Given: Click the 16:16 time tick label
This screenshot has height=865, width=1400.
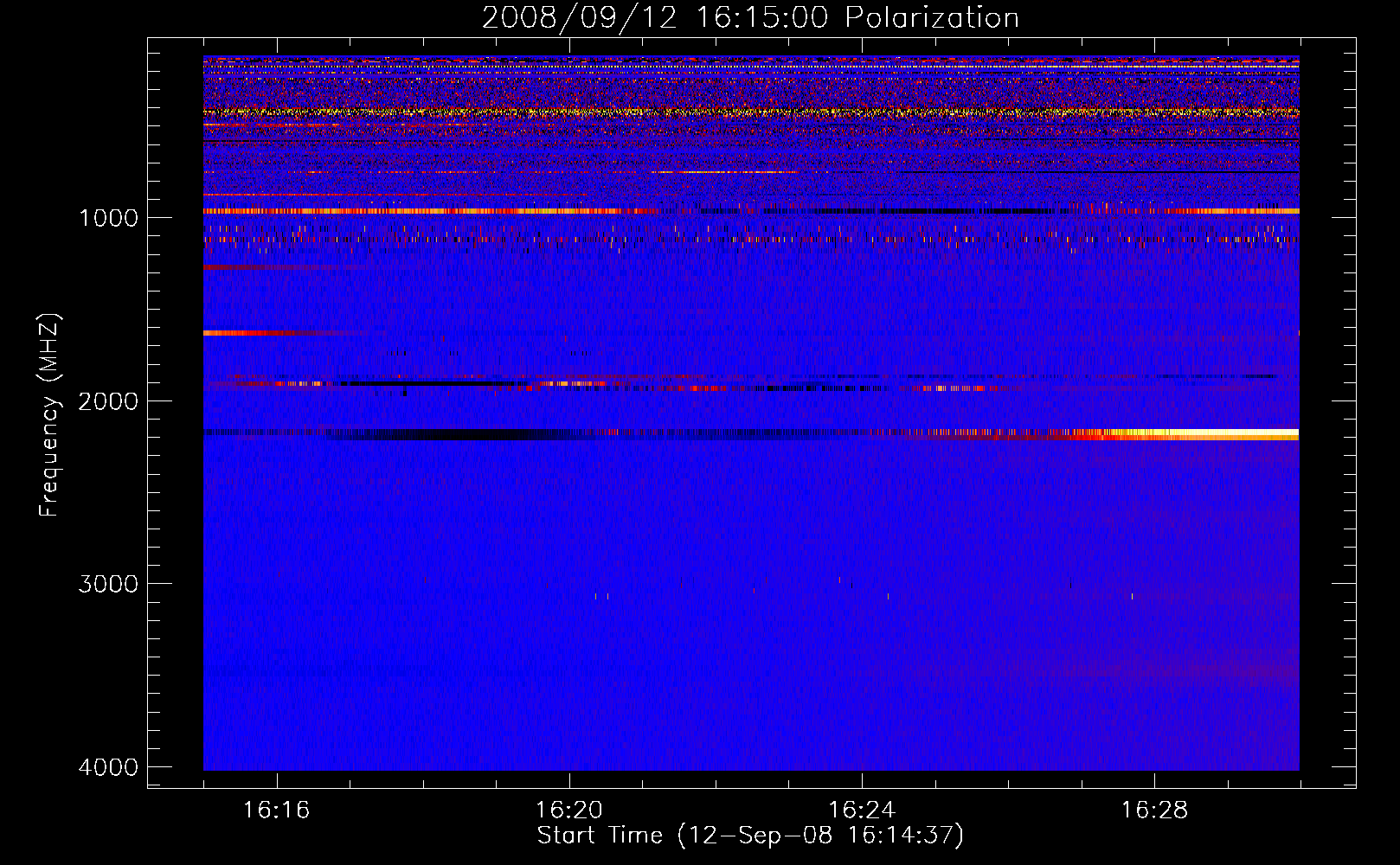Looking at the screenshot, I should pos(276,811).
